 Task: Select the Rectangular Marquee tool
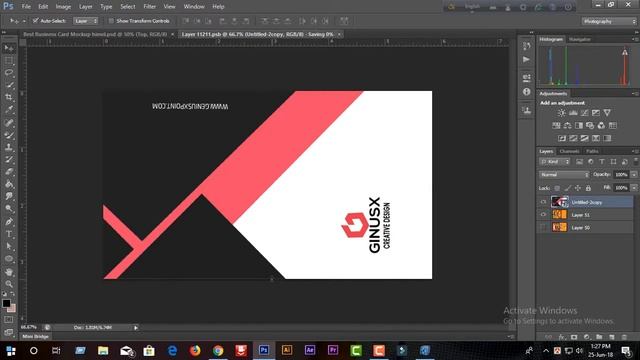coord(9,61)
